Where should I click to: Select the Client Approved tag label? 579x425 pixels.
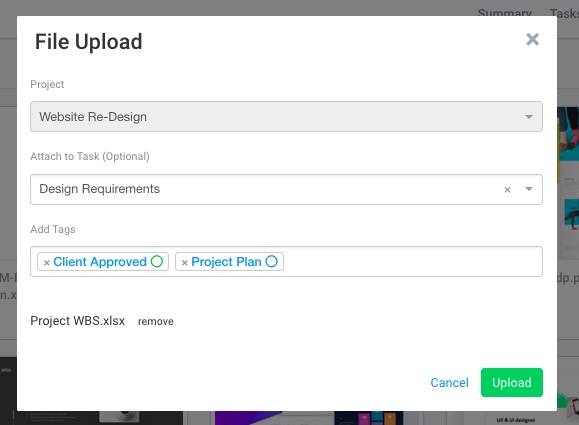(x=100, y=261)
